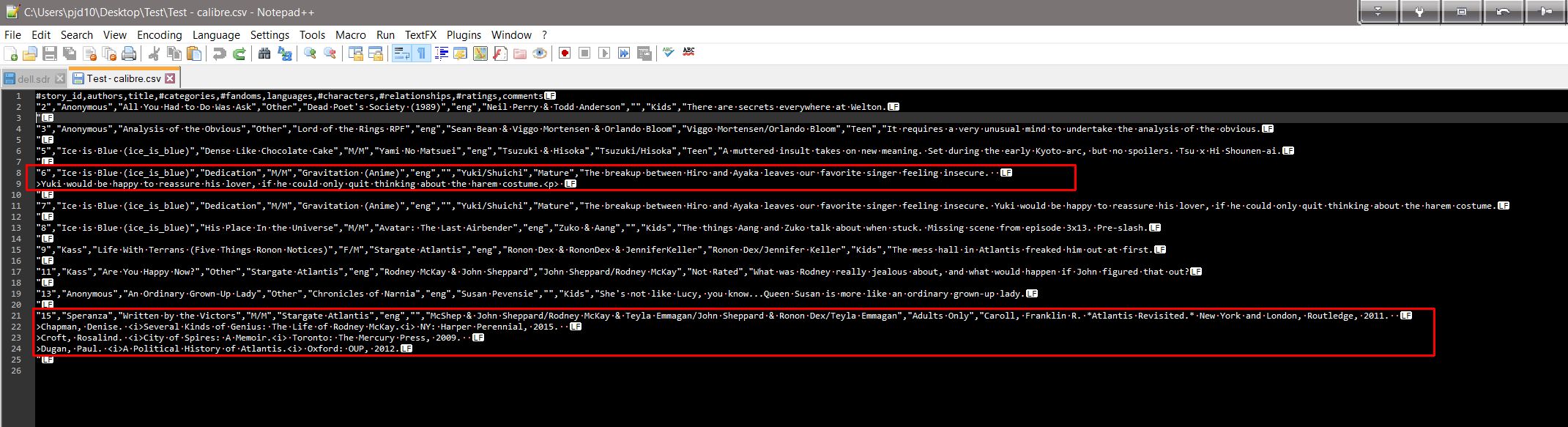
Task: Open the Settings menu
Action: pyautogui.click(x=270, y=34)
